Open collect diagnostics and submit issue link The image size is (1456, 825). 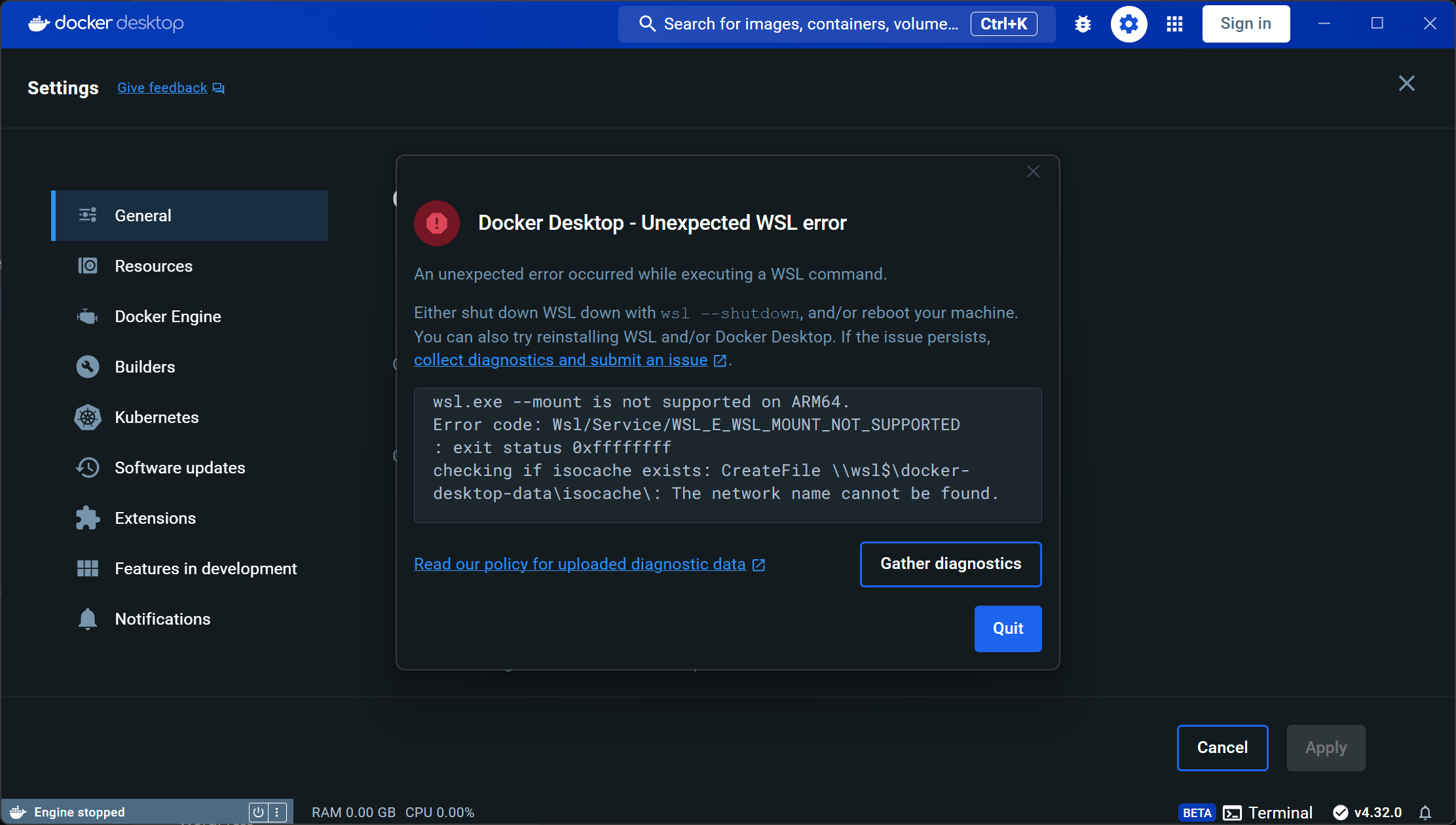tap(561, 360)
